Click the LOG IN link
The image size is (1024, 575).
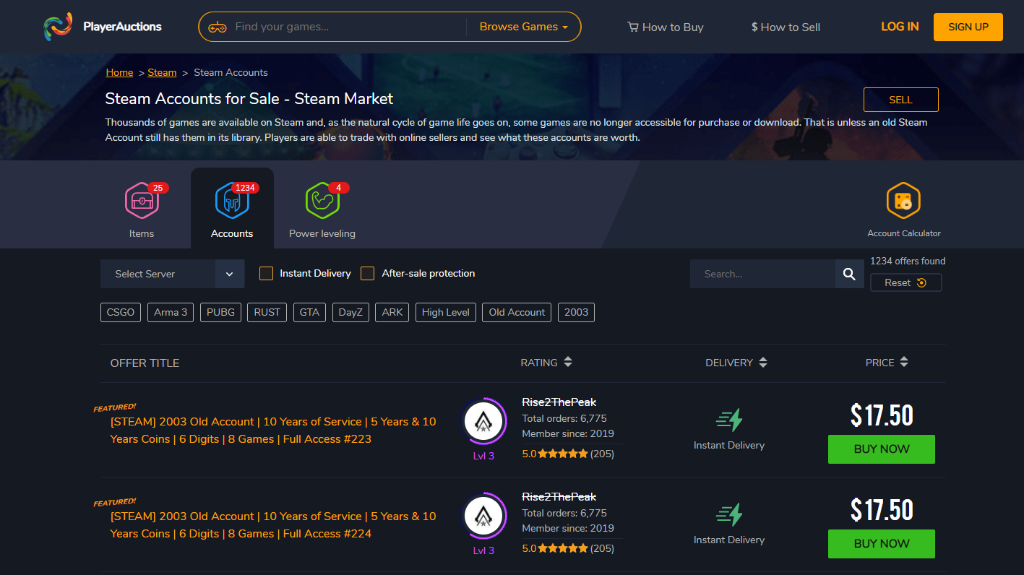[x=899, y=27]
